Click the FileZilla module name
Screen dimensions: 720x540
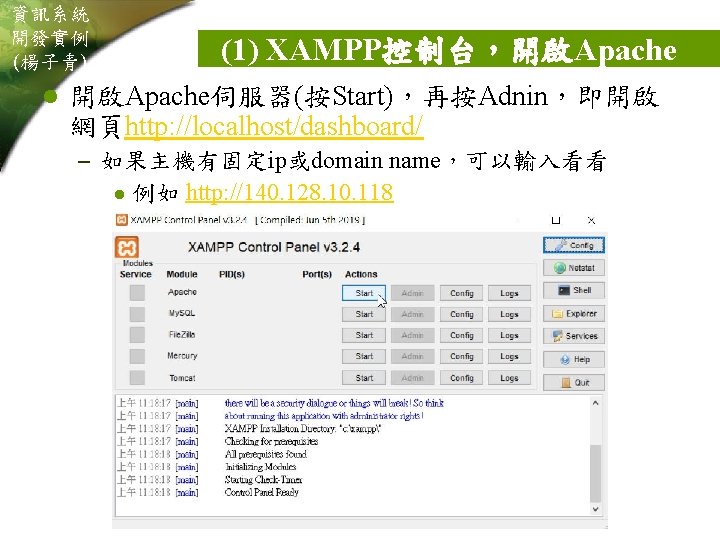tap(182, 335)
